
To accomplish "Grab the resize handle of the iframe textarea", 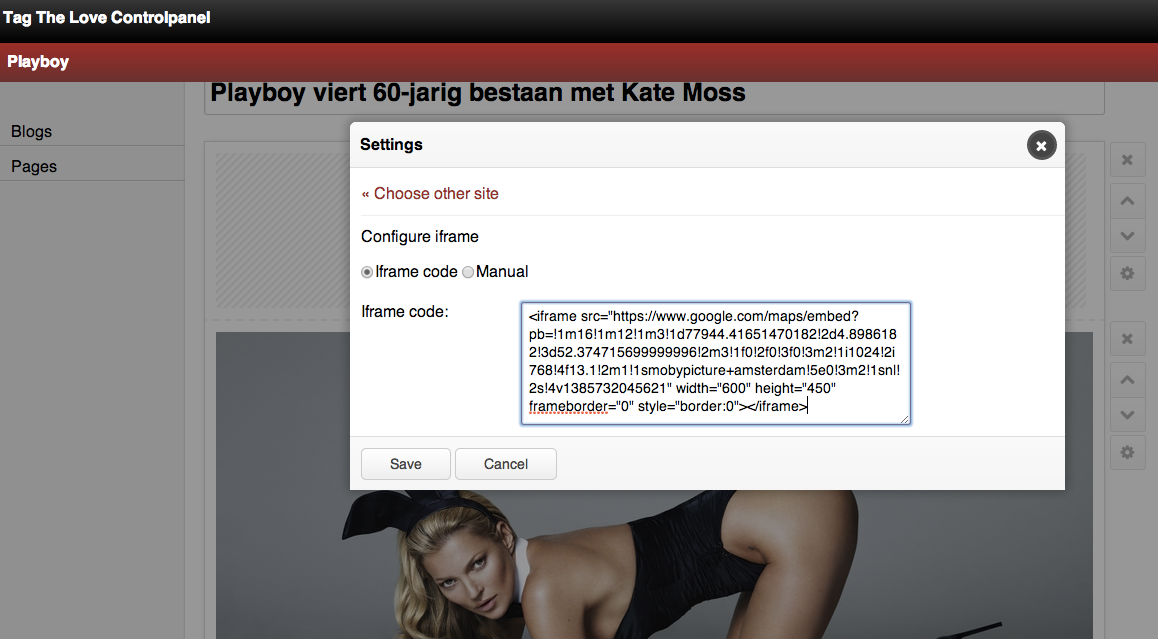I will 905,419.
